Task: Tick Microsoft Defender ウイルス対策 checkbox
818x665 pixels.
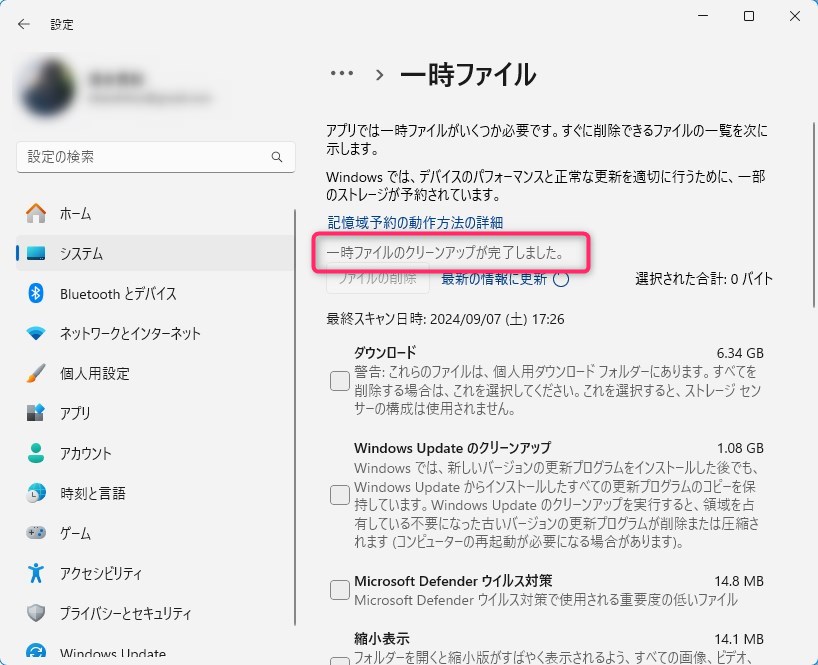Action: pyautogui.click(x=340, y=590)
